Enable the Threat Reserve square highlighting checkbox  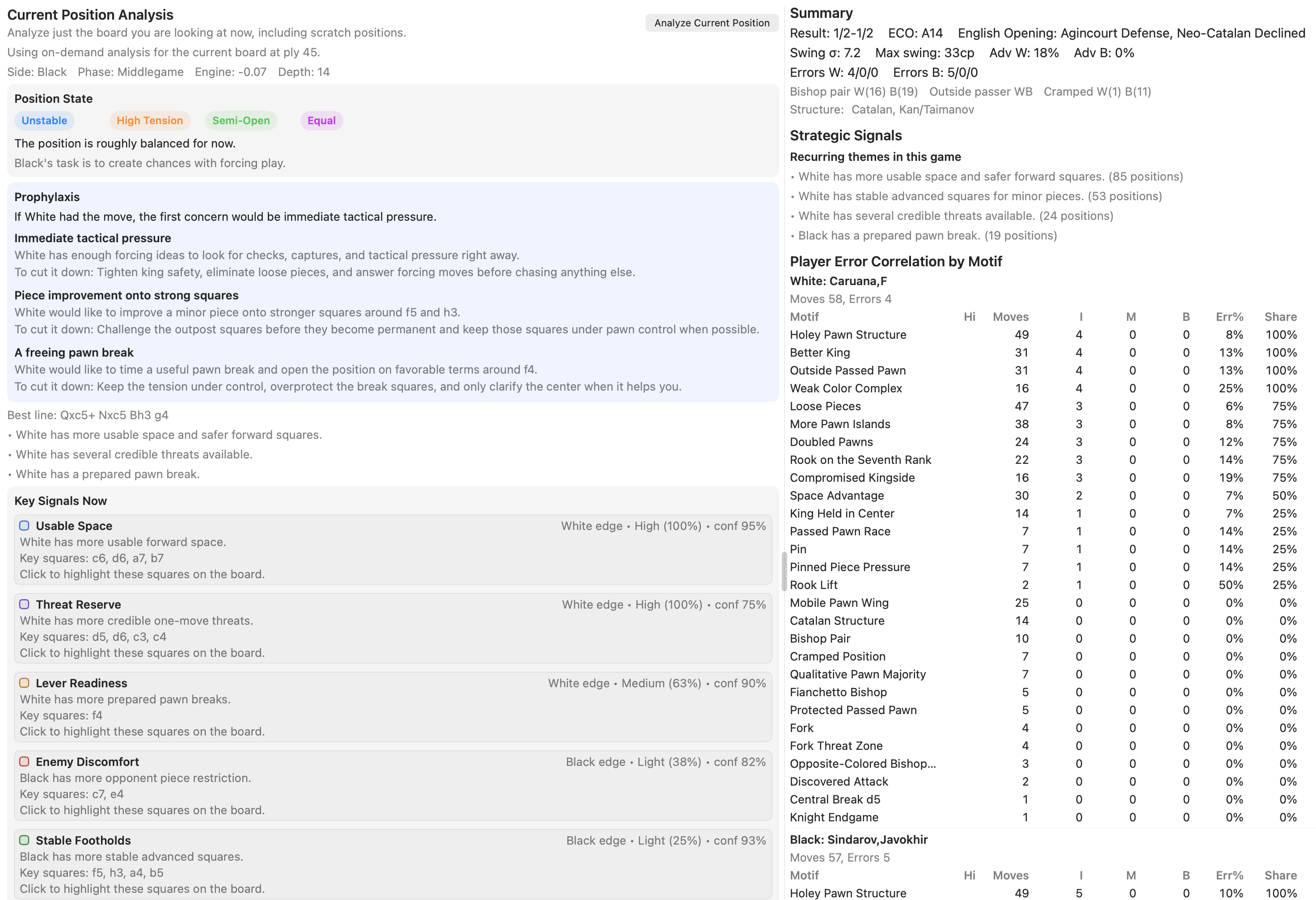[x=24, y=604]
